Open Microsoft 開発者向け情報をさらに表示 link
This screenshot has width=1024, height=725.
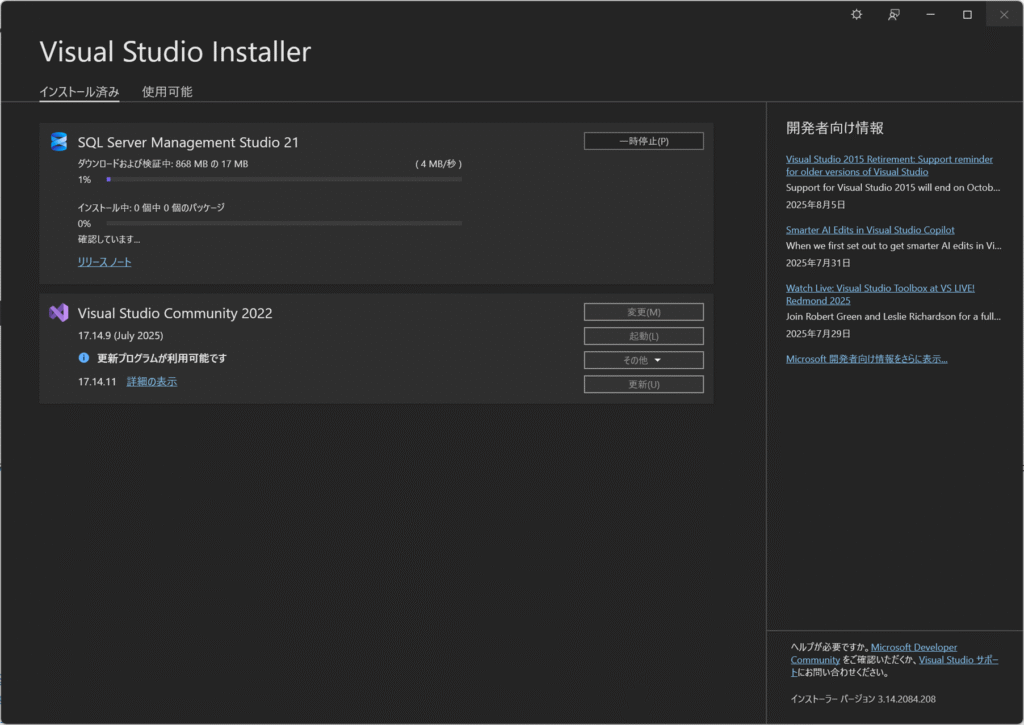pyautogui.click(x=867, y=359)
